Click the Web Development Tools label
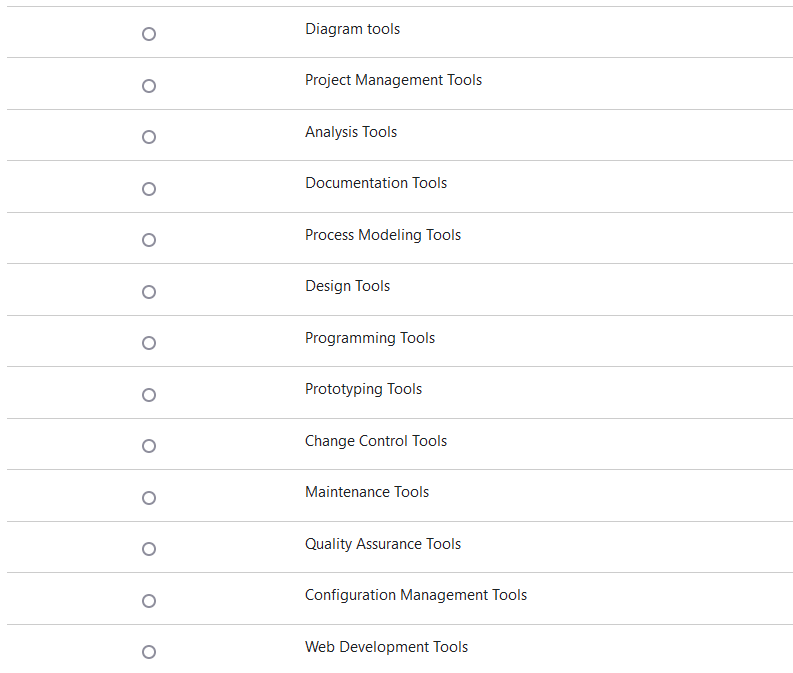793x673 pixels. pyautogui.click(x=386, y=647)
